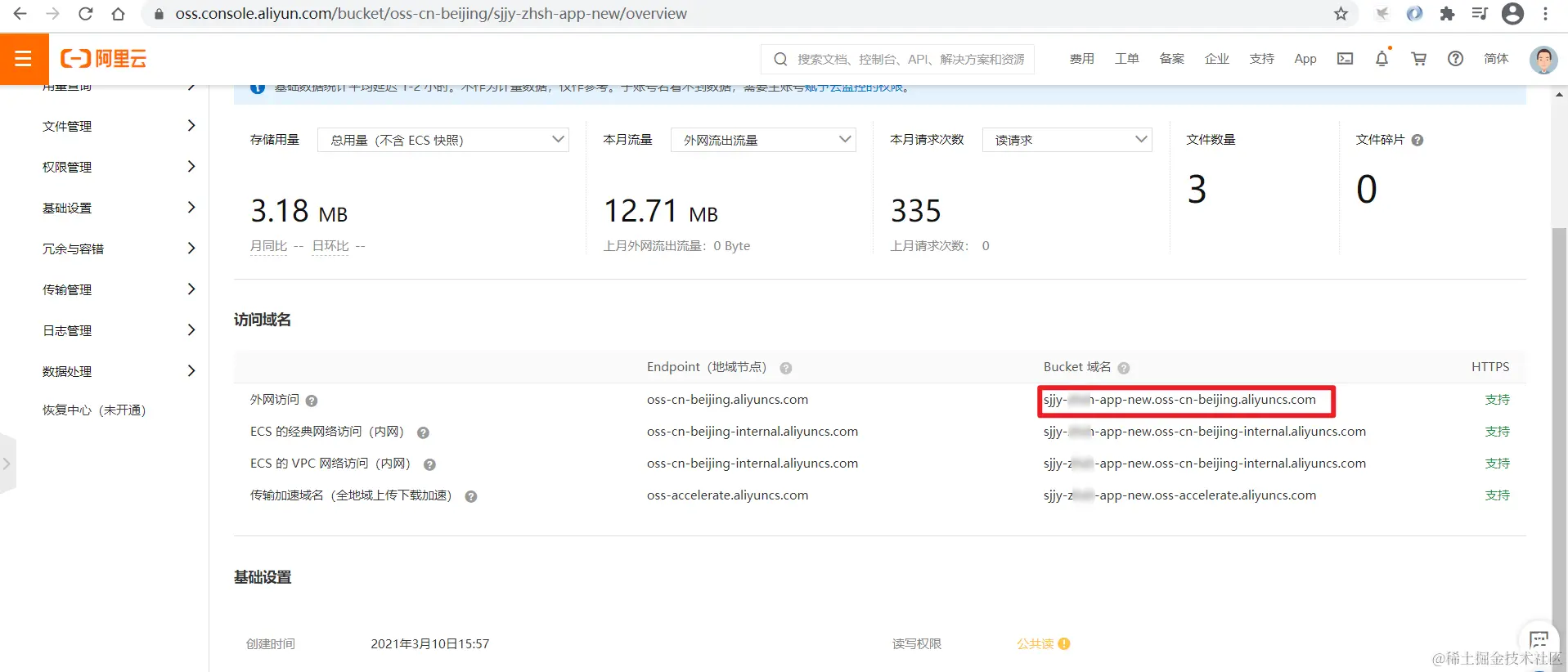Switch language via 简体
The height and width of the screenshot is (672, 1568).
1496,59
